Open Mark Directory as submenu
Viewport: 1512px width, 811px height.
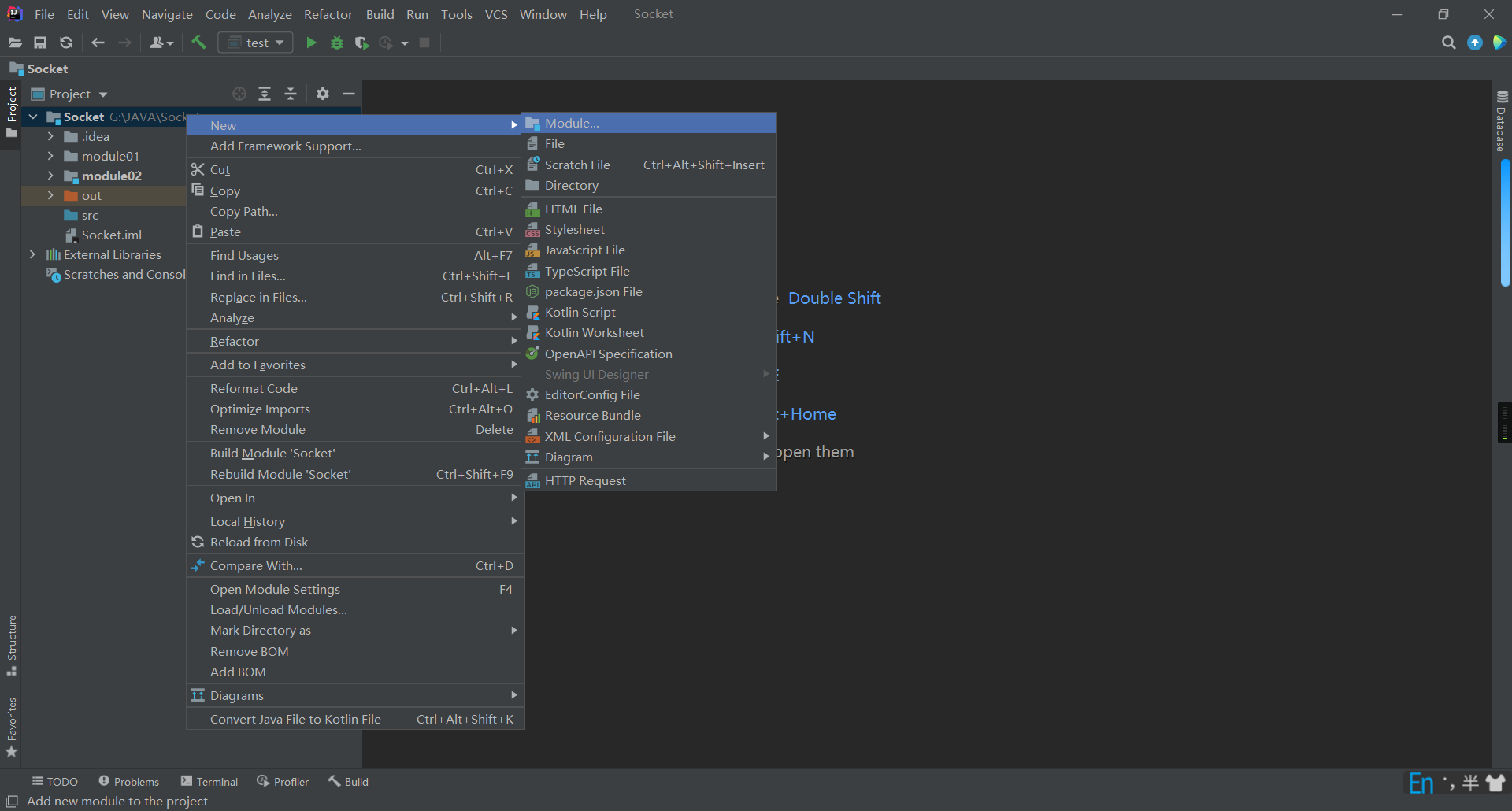(355, 630)
